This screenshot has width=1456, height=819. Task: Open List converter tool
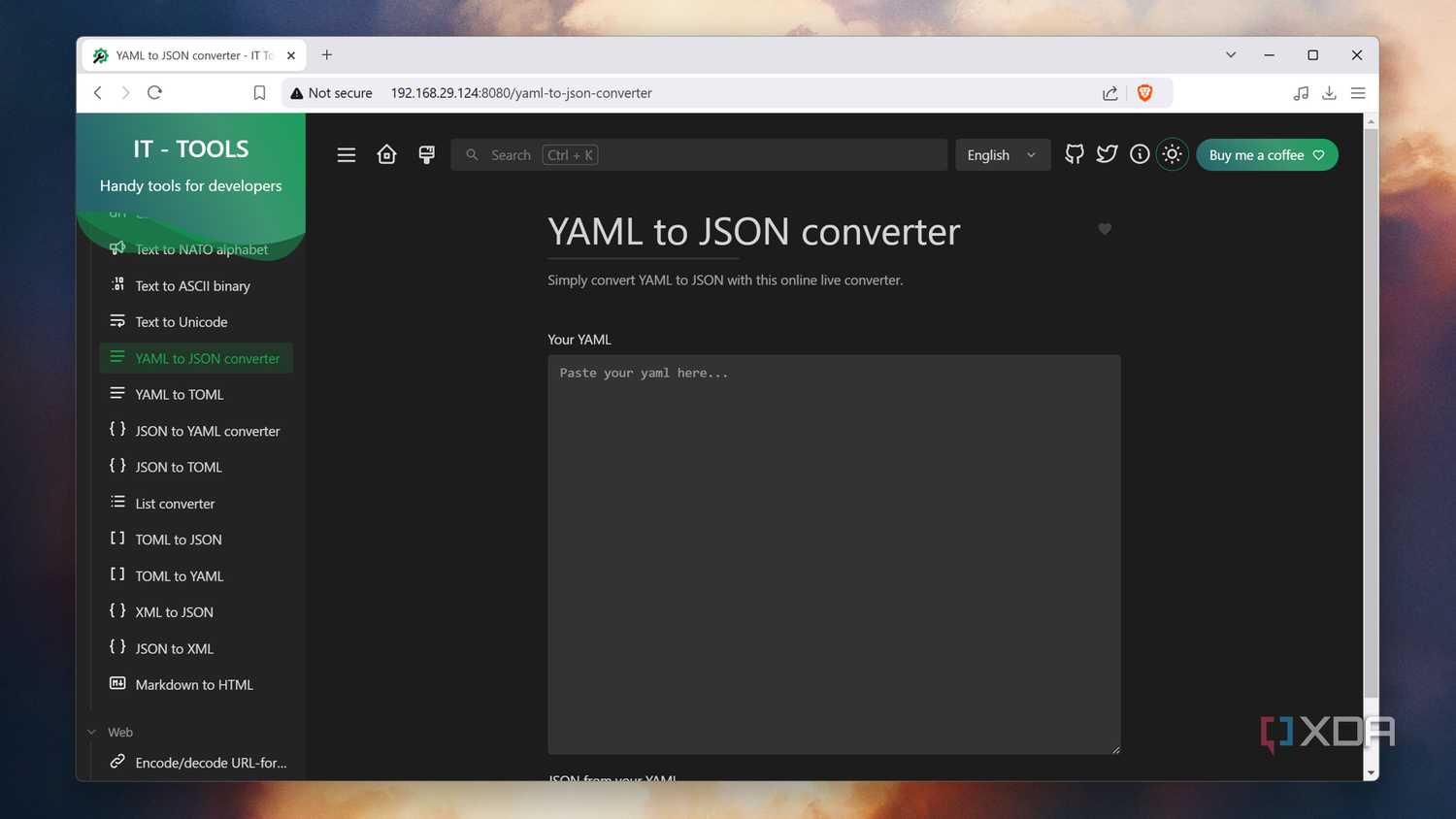pyautogui.click(x=196, y=504)
